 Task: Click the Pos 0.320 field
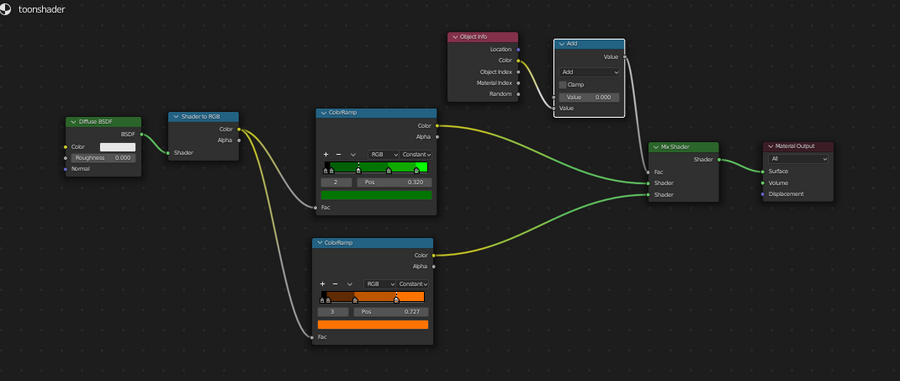coord(394,182)
